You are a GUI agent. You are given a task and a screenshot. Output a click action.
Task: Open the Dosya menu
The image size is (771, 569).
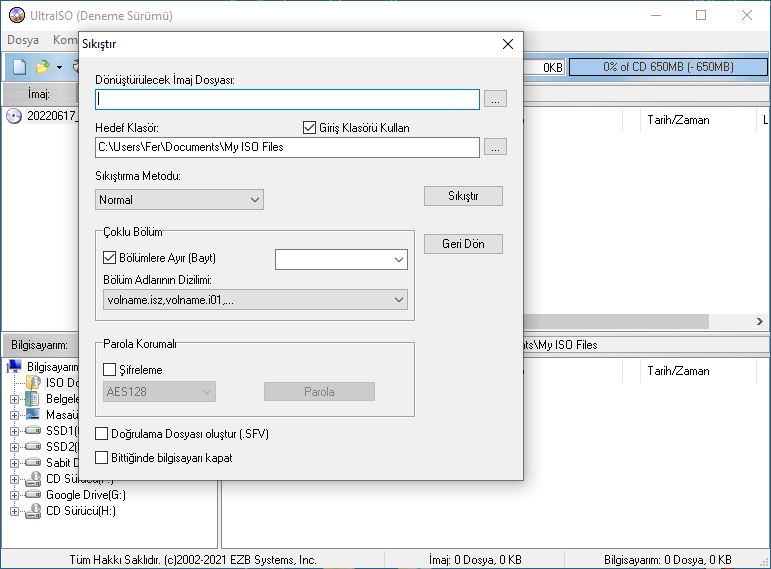tap(23, 40)
